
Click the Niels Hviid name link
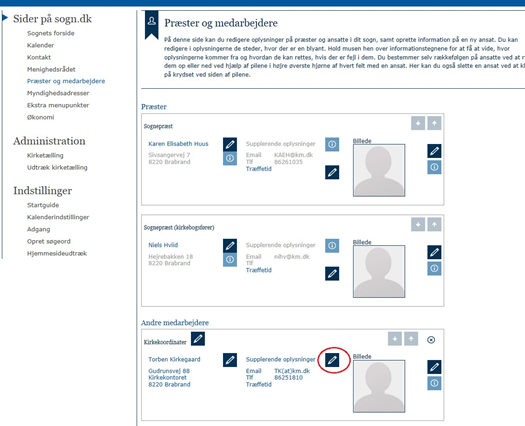(x=163, y=245)
